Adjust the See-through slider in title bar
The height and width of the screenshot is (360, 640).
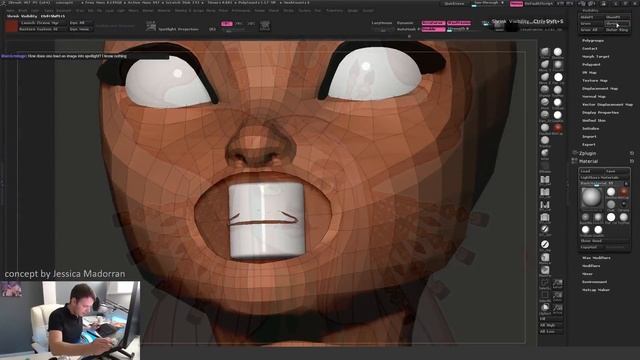(488, 4)
